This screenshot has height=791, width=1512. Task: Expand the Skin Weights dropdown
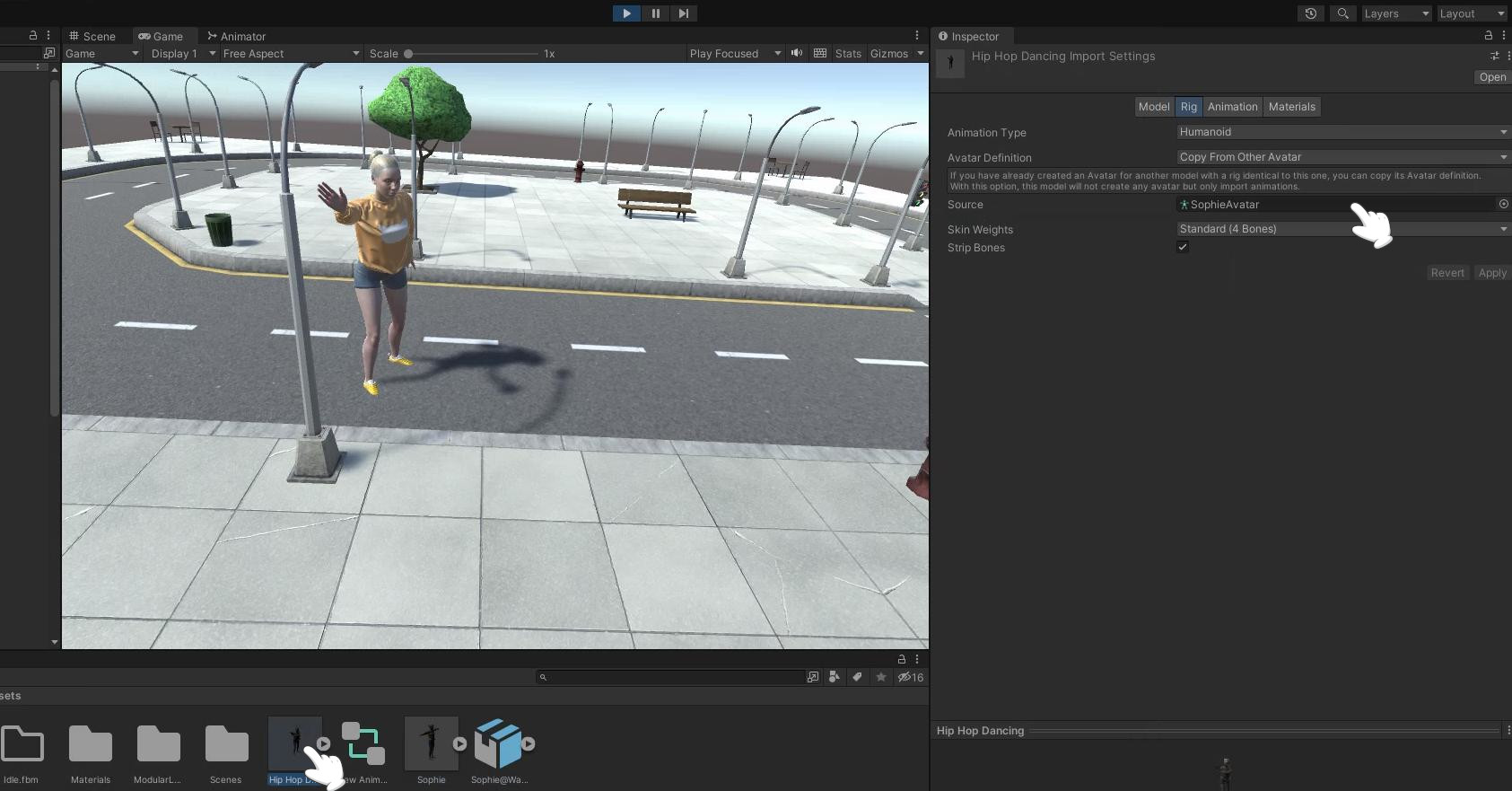1342,229
